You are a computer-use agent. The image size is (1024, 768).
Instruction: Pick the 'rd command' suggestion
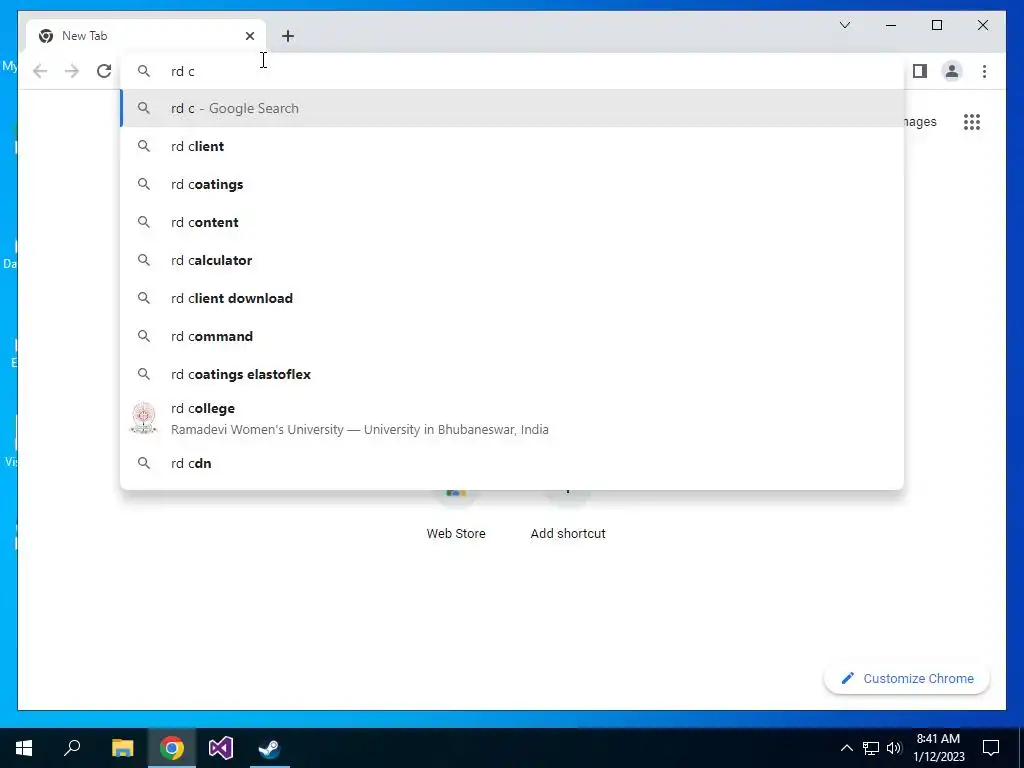[512, 336]
